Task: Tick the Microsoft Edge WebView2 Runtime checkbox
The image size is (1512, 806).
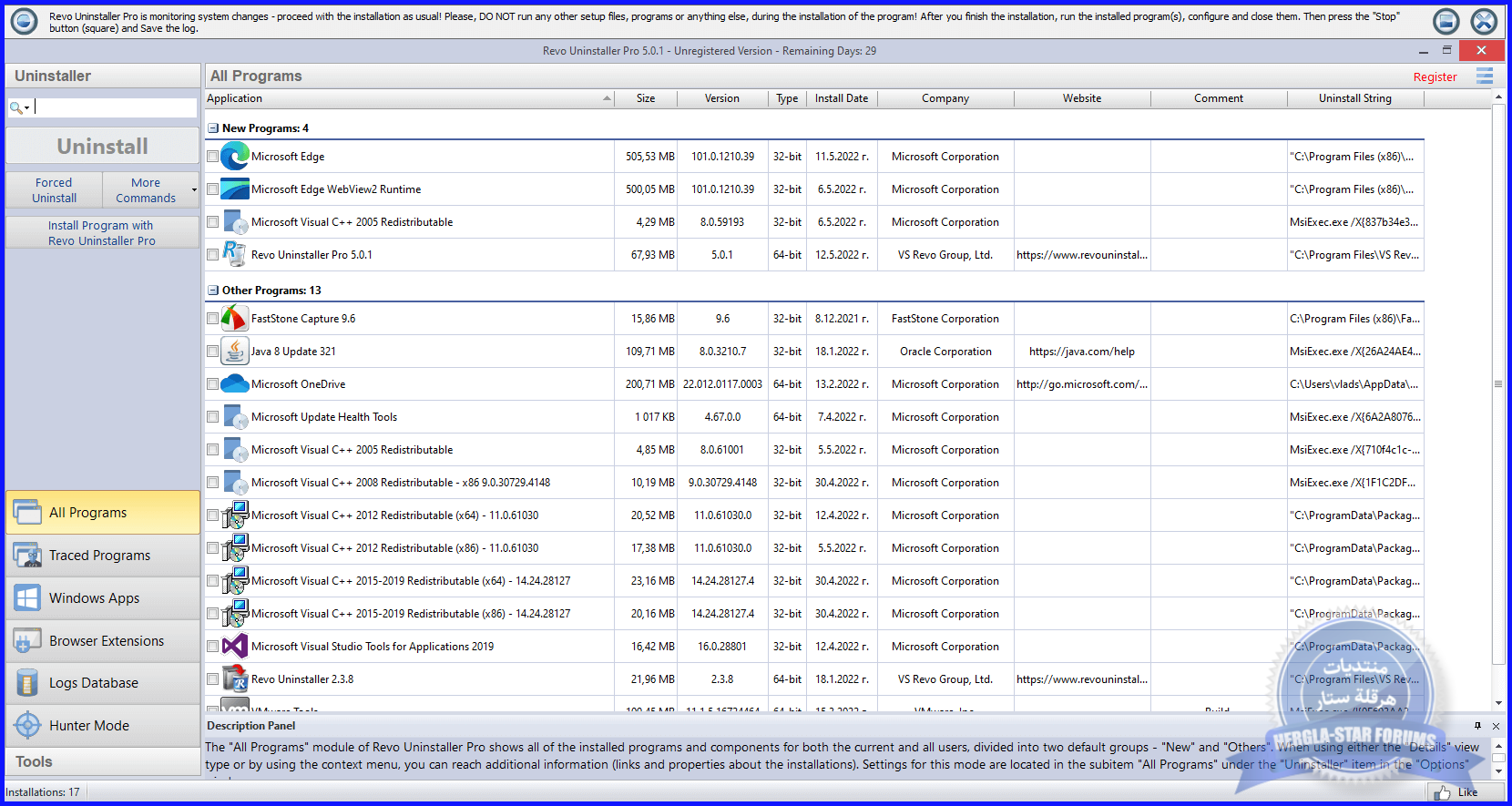Action: [213, 189]
